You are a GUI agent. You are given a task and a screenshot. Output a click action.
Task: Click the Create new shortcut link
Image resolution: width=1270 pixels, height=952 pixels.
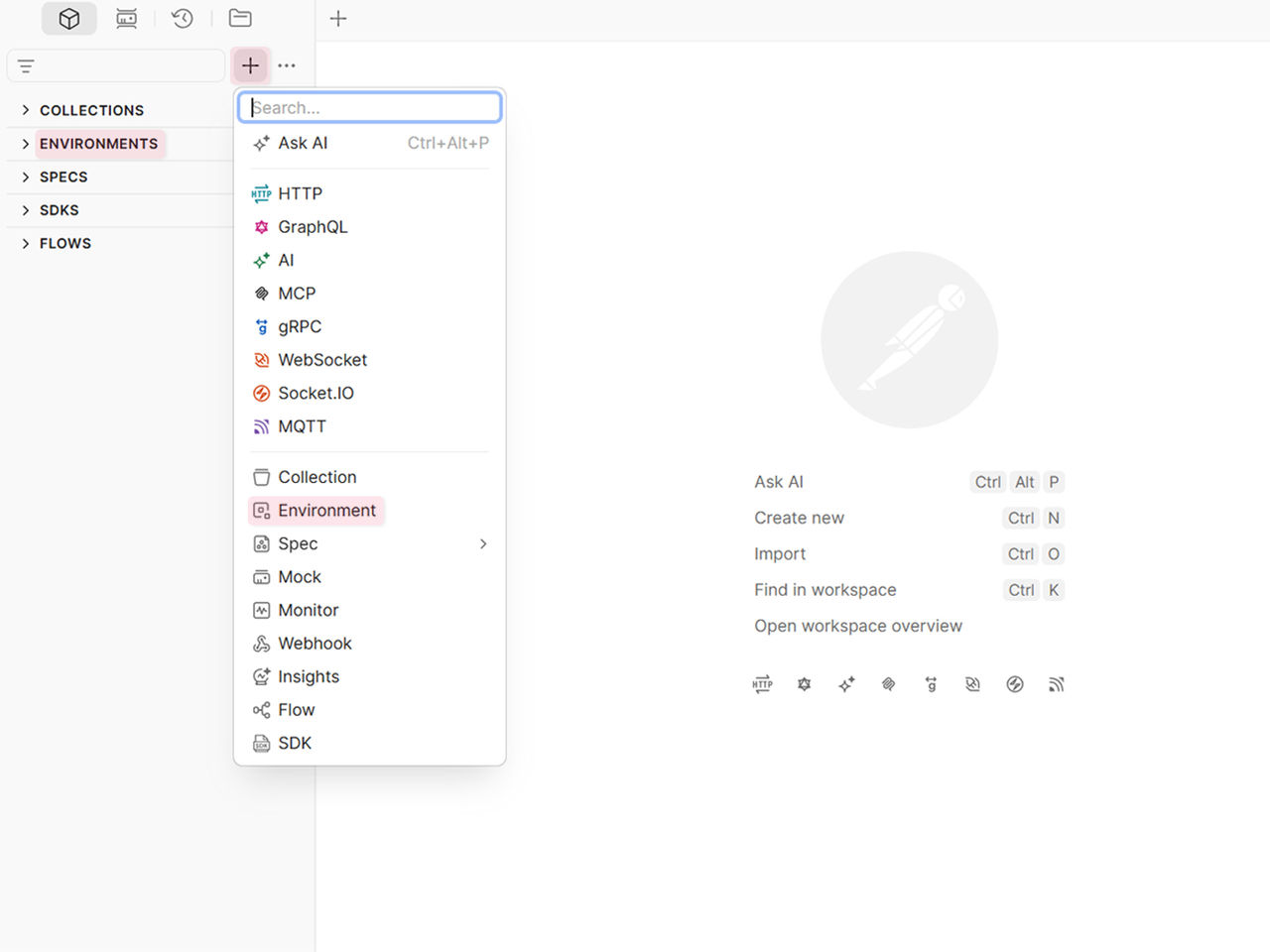[799, 518]
